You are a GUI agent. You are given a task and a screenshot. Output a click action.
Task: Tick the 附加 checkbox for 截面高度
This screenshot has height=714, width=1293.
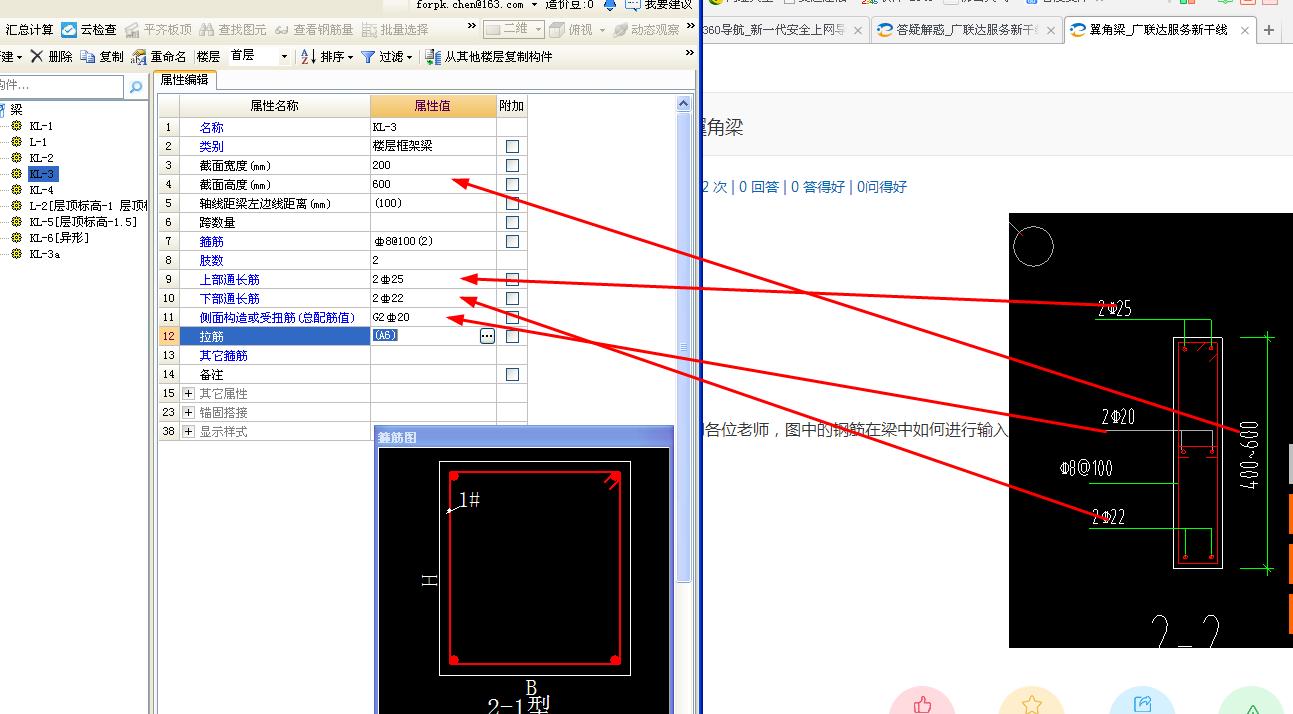(x=512, y=184)
